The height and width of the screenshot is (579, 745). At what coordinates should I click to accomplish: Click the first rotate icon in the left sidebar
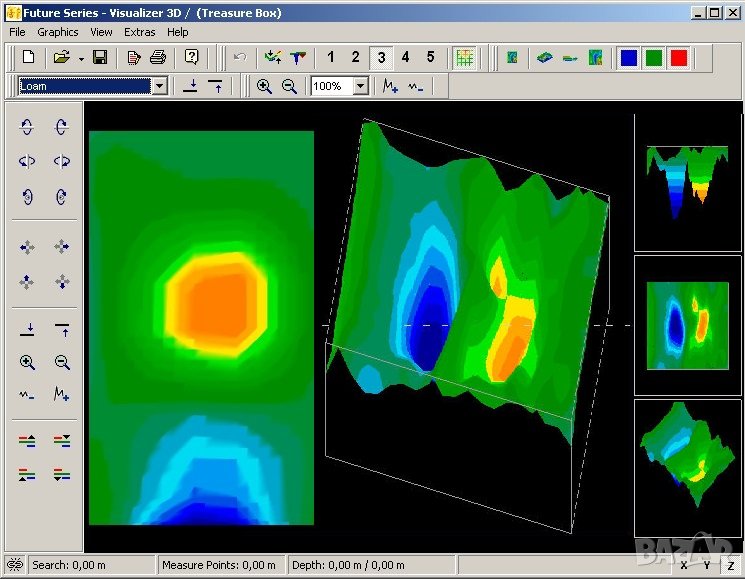(27, 127)
